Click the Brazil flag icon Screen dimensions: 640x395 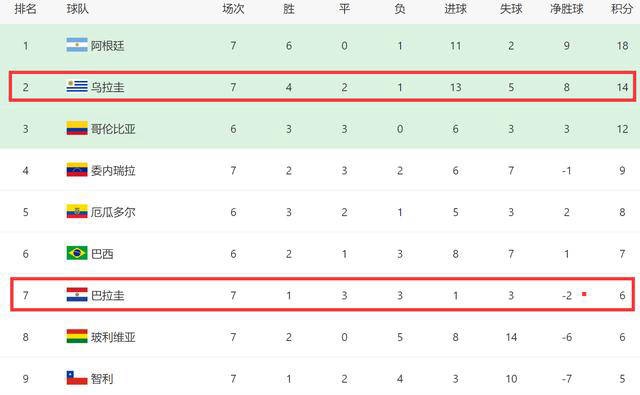77,253
